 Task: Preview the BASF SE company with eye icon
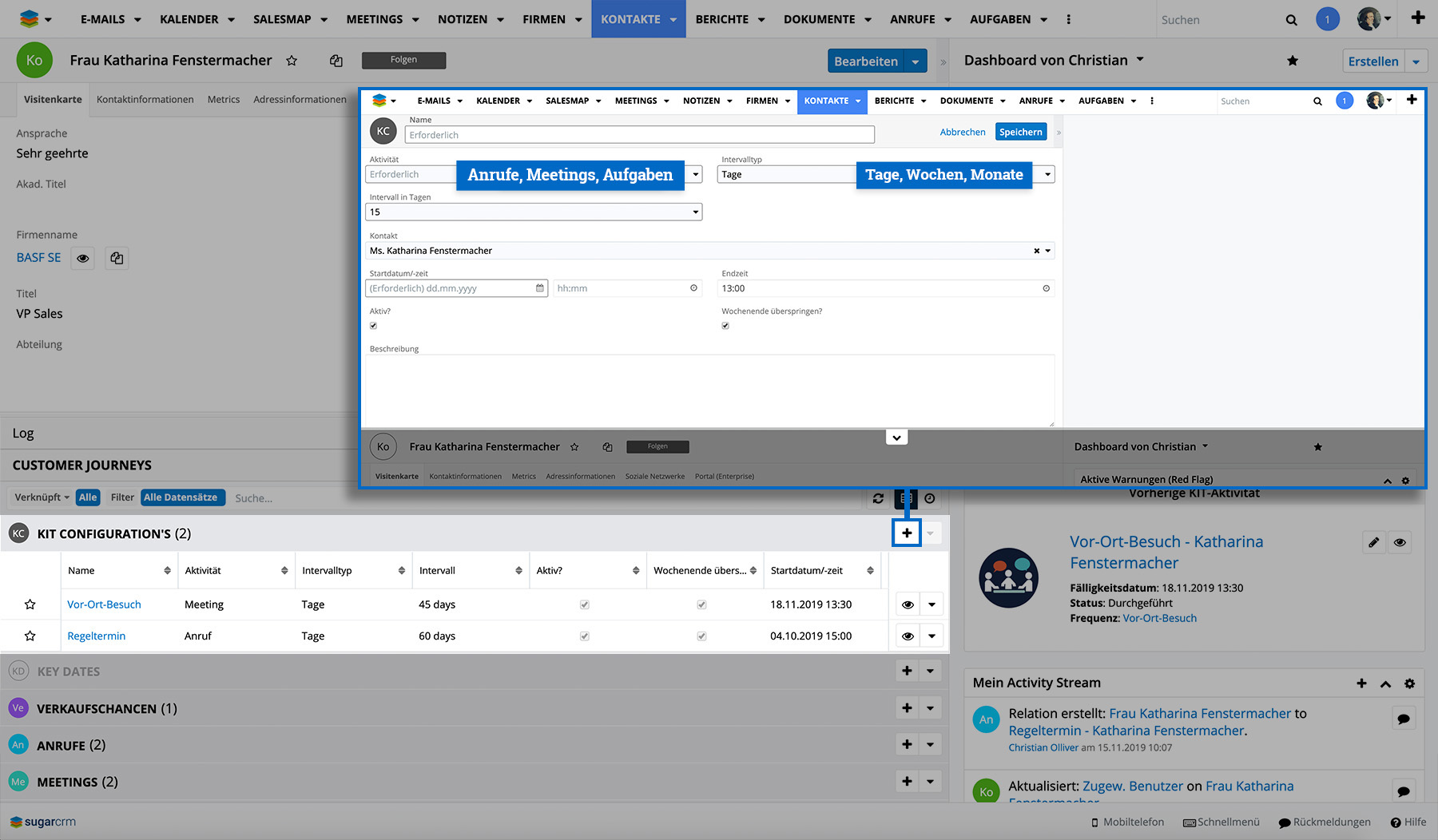(x=82, y=258)
